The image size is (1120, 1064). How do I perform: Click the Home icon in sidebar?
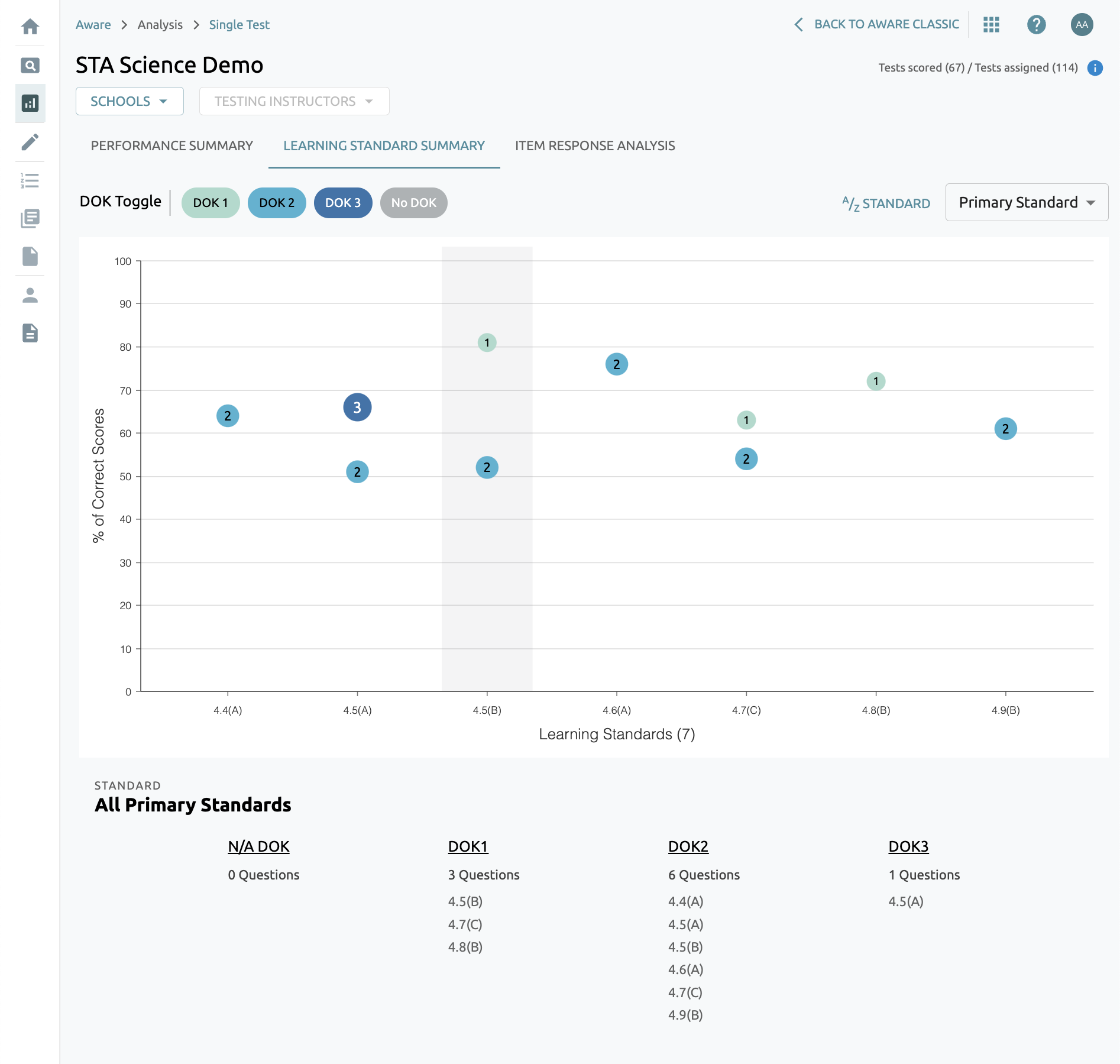click(30, 27)
